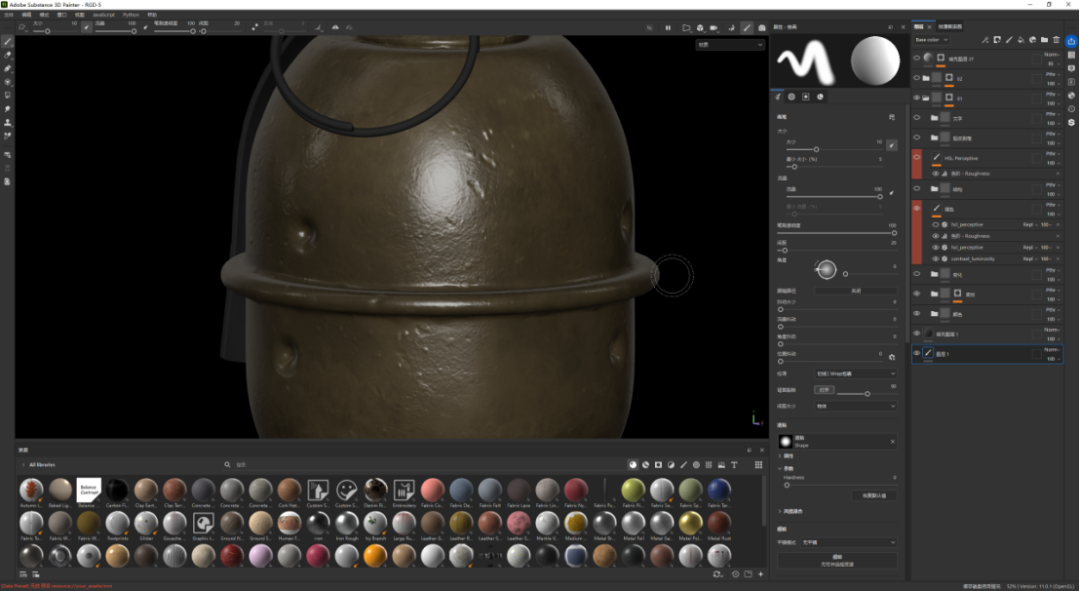The width and height of the screenshot is (1080, 591).
Task: Open blend mode dropdown of top fill layer
Action: click(x=1052, y=54)
